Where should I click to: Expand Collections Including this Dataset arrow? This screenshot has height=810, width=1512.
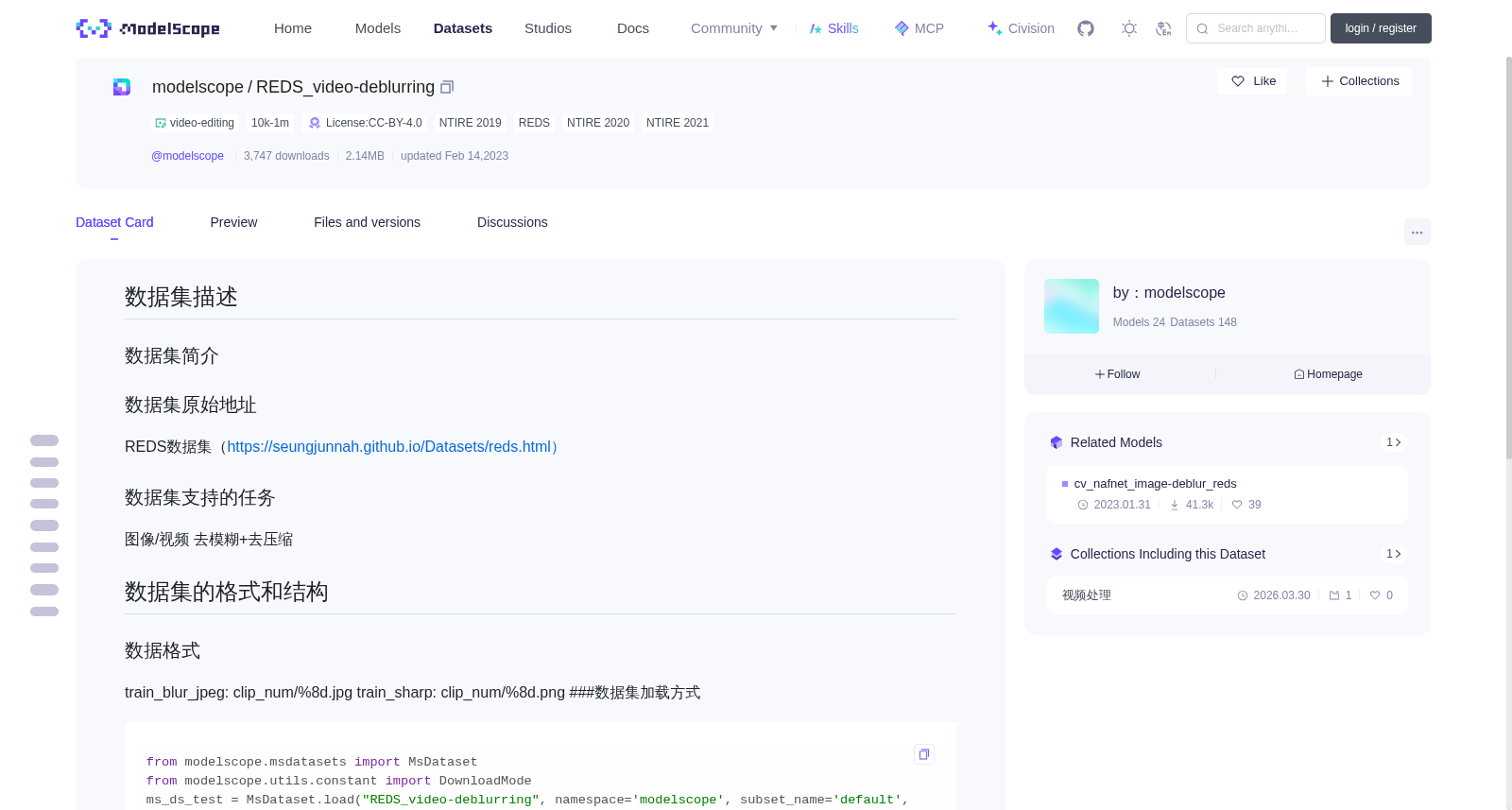click(x=1393, y=554)
